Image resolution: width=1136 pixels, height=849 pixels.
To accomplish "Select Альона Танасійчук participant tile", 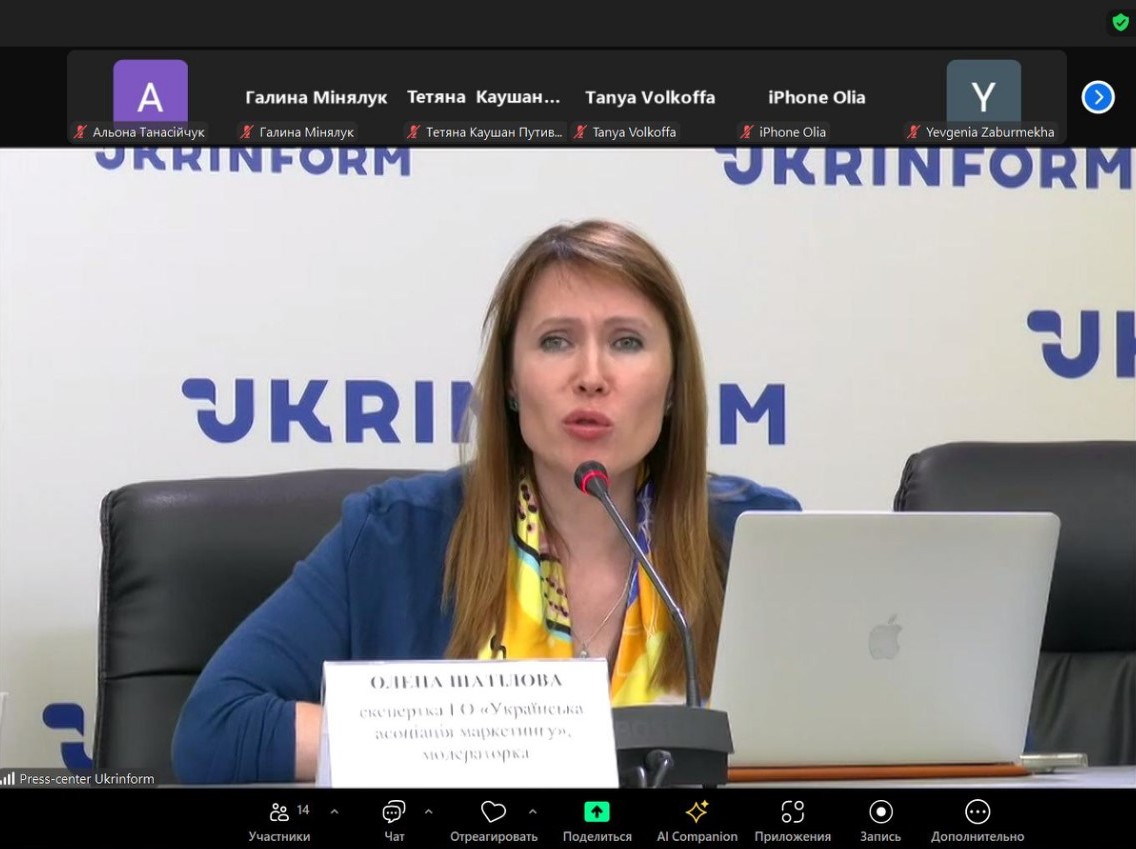I will tap(150, 98).
